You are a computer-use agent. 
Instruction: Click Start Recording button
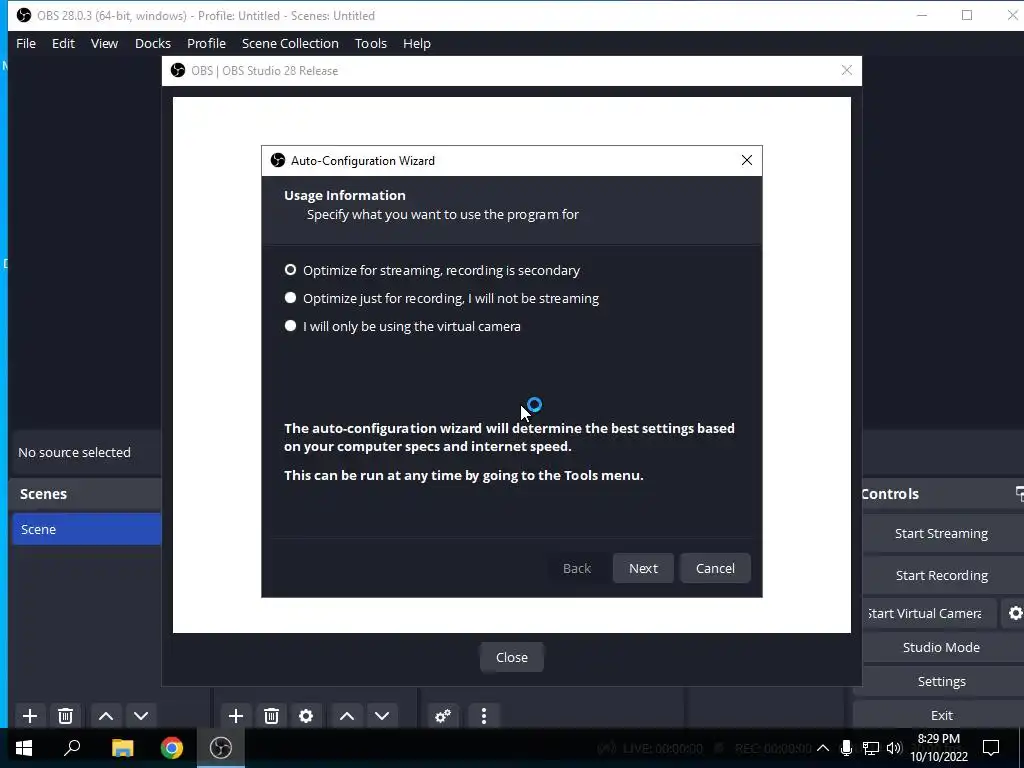[941, 575]
